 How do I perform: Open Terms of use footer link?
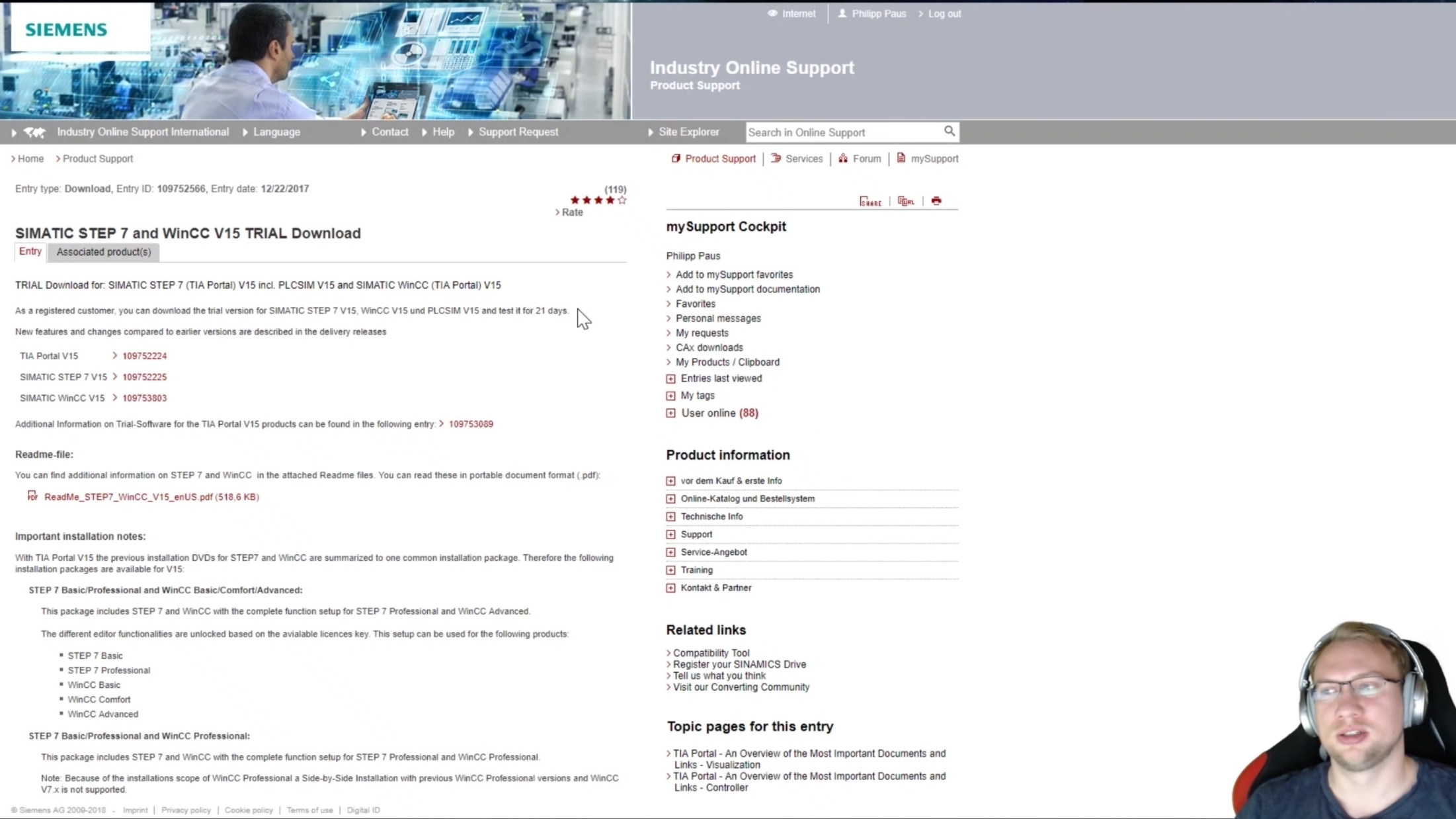coord(309,810)
